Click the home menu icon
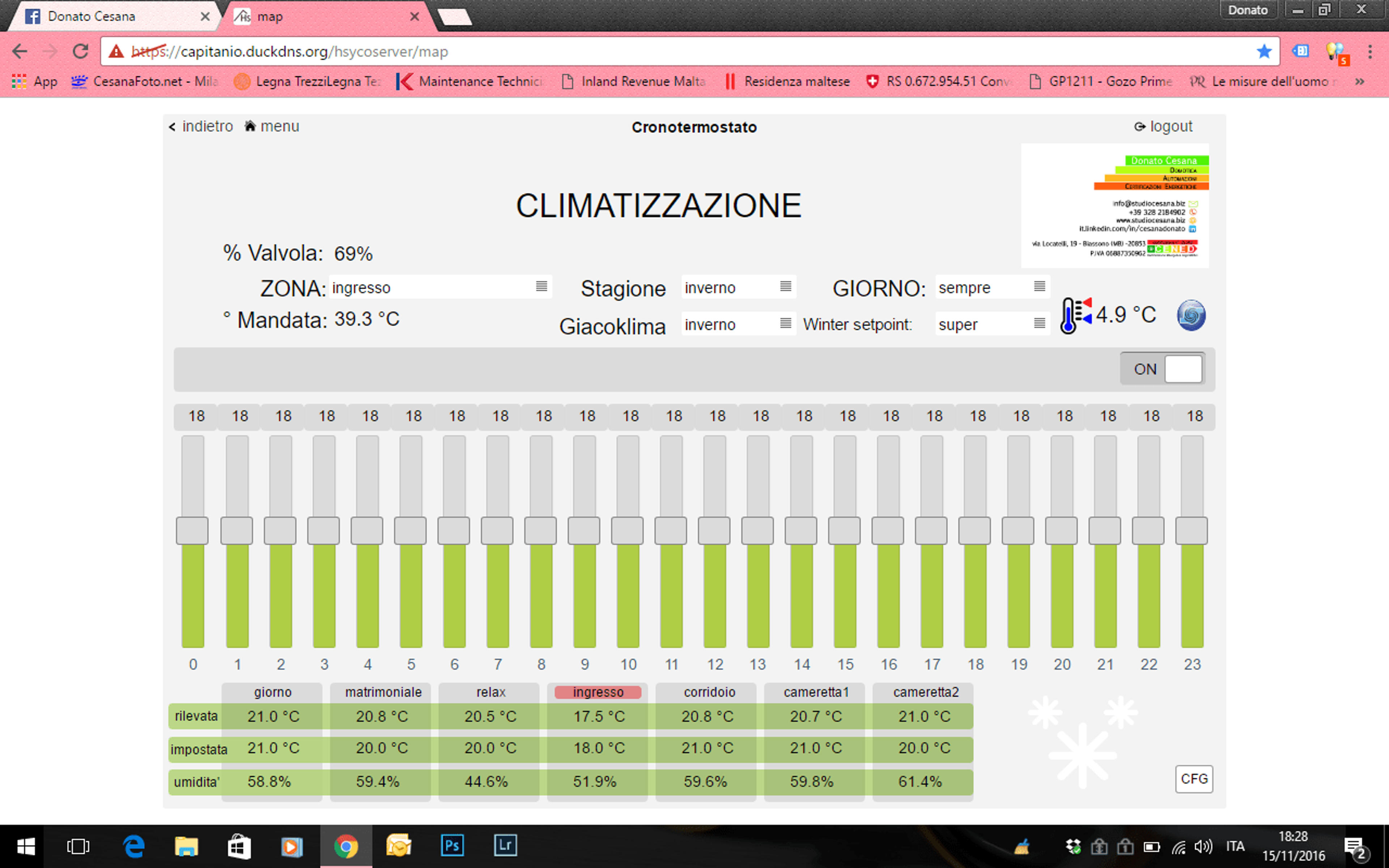The image size is (1389, 868). pyautogui.click(x=250, y=126)
